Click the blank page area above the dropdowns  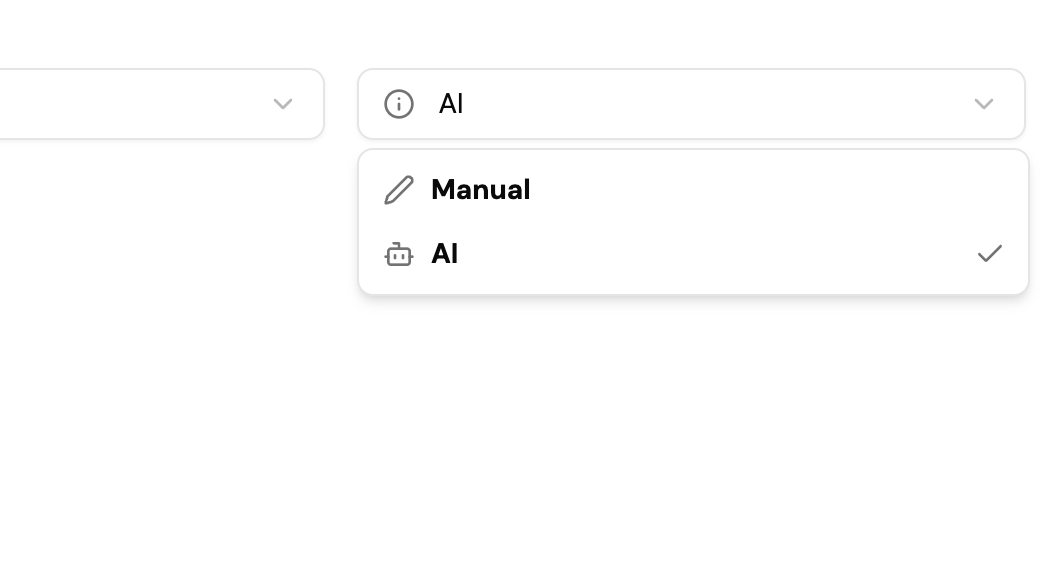pyautogui.click(x=530, y=30)
